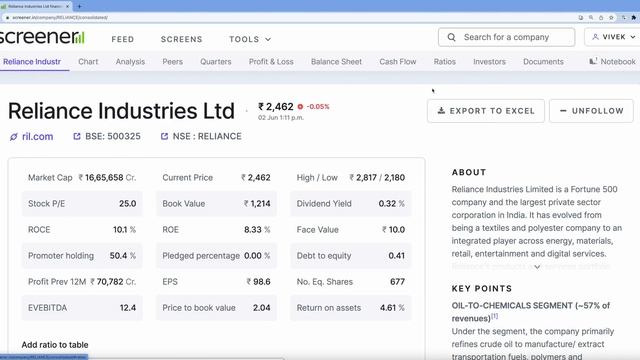This screenshot has height=360, width=640.
Task: Click the reference [1] footnote link
Action: [x=494, y=316]
